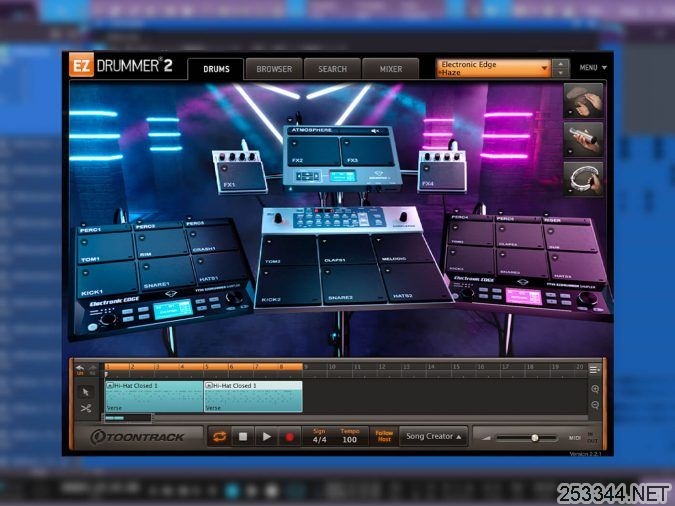Trigger the MELODIC pad
This screenshot has width=675, height=506.
pyautogui.click(x=400, y=248)
